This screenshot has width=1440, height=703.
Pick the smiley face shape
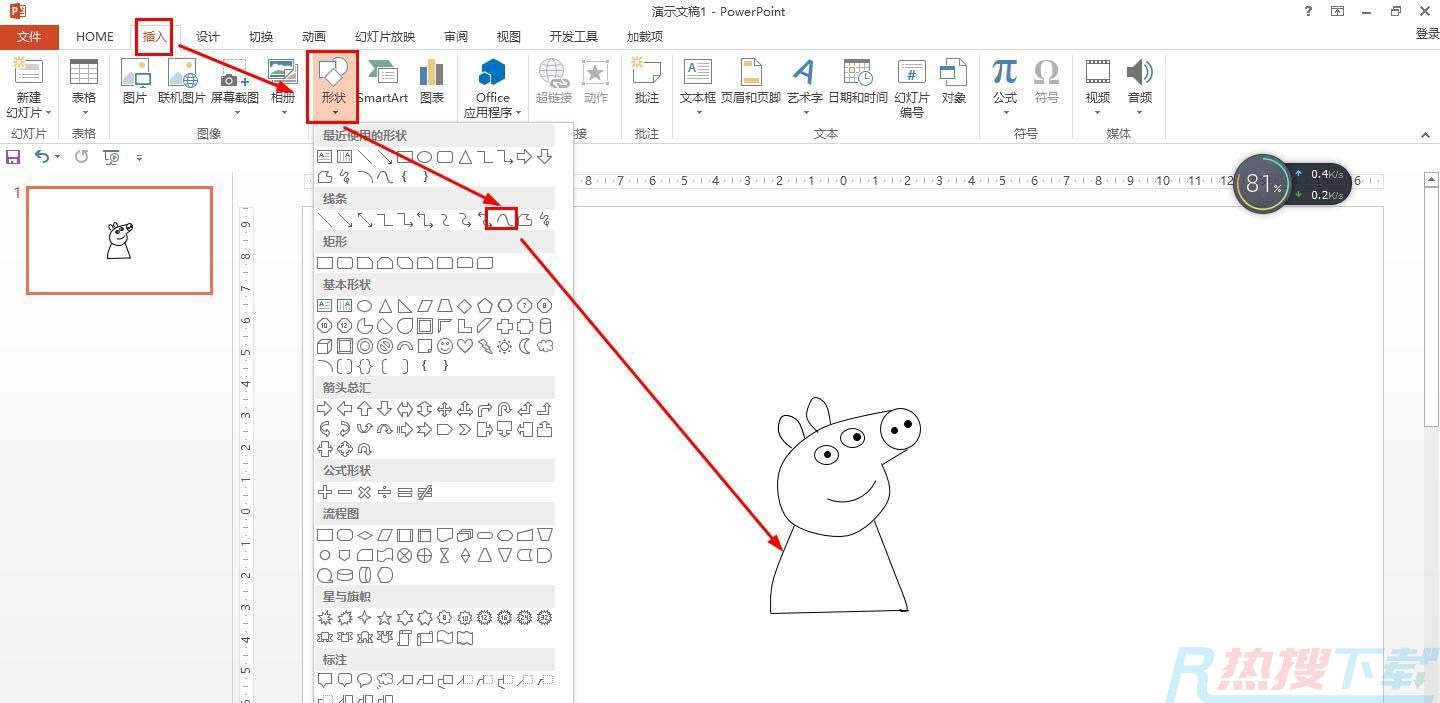[445, 346]
